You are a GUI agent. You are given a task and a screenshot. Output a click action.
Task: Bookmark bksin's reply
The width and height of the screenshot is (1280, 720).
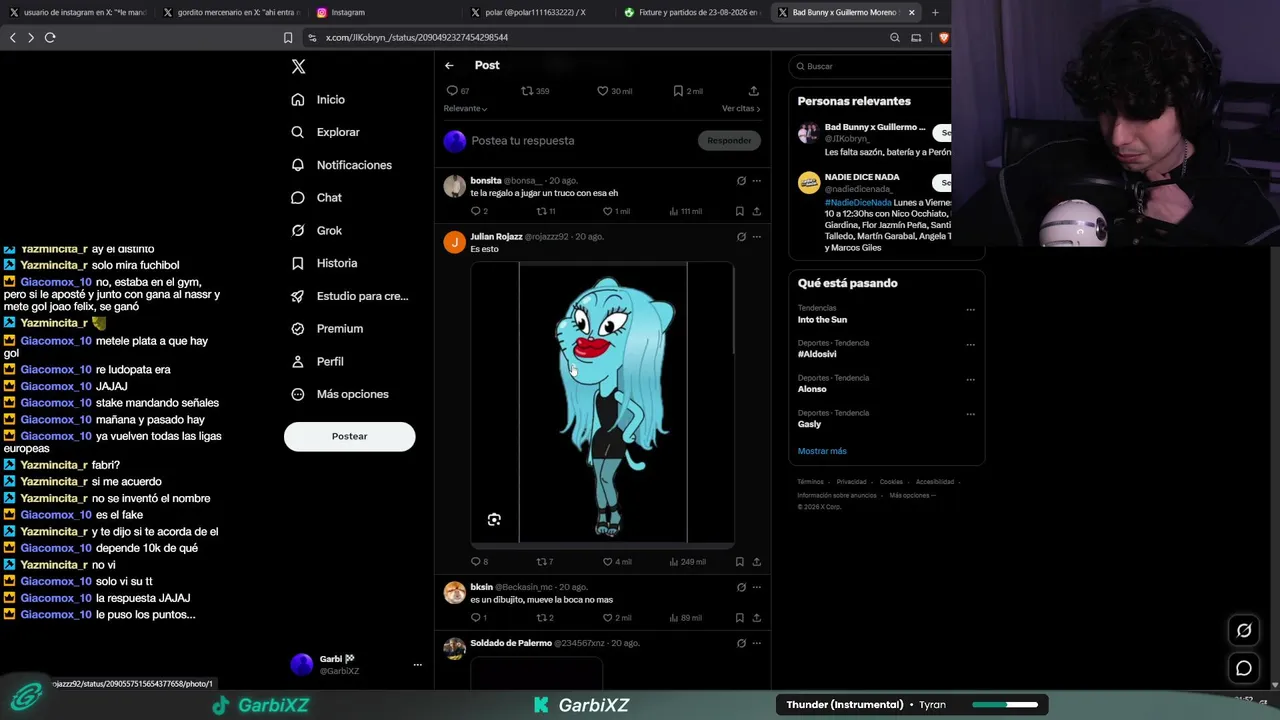pyautogui.click(x=740, y=617)
